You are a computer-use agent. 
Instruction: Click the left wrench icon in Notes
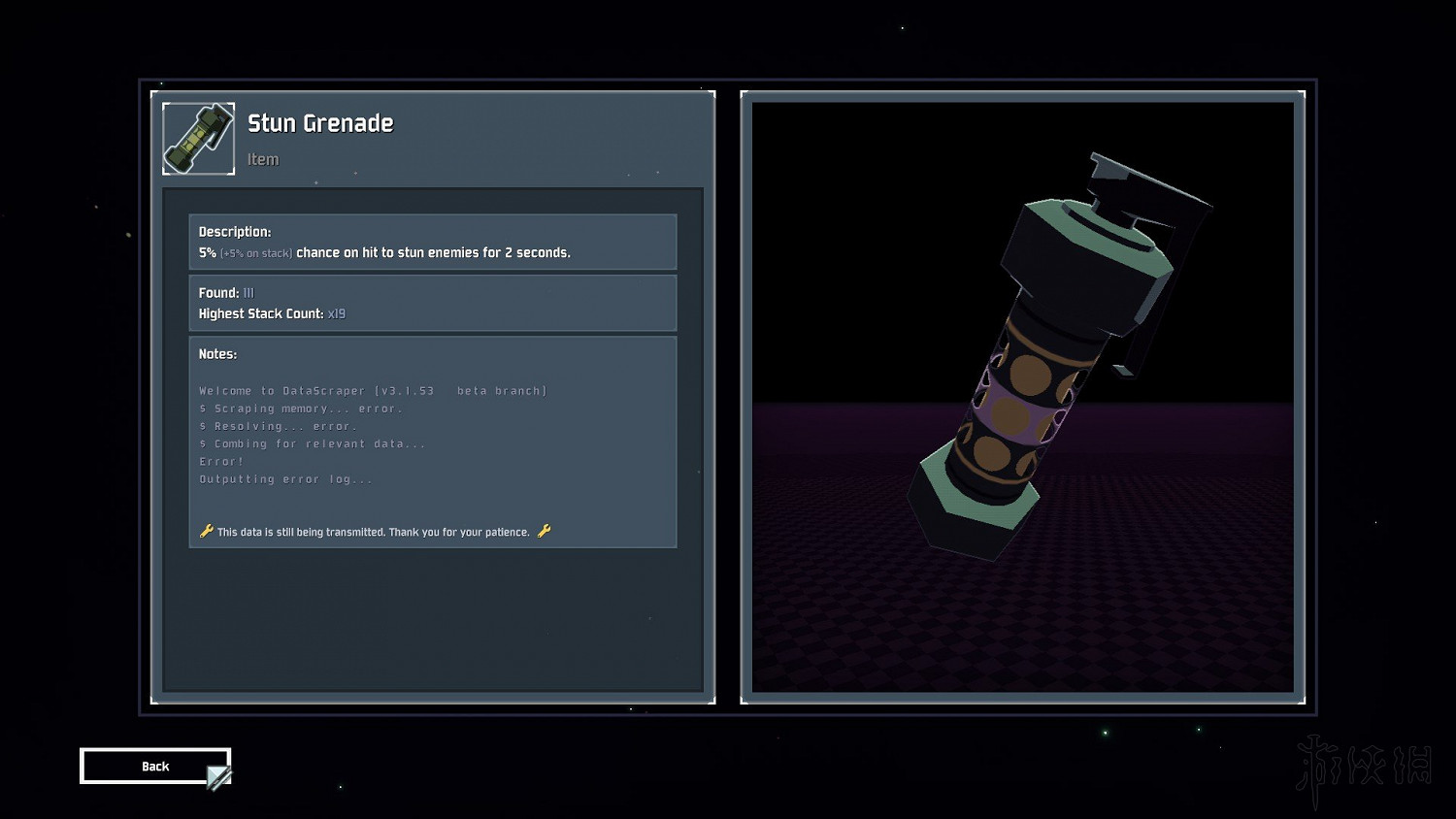[x=206, y=531]
